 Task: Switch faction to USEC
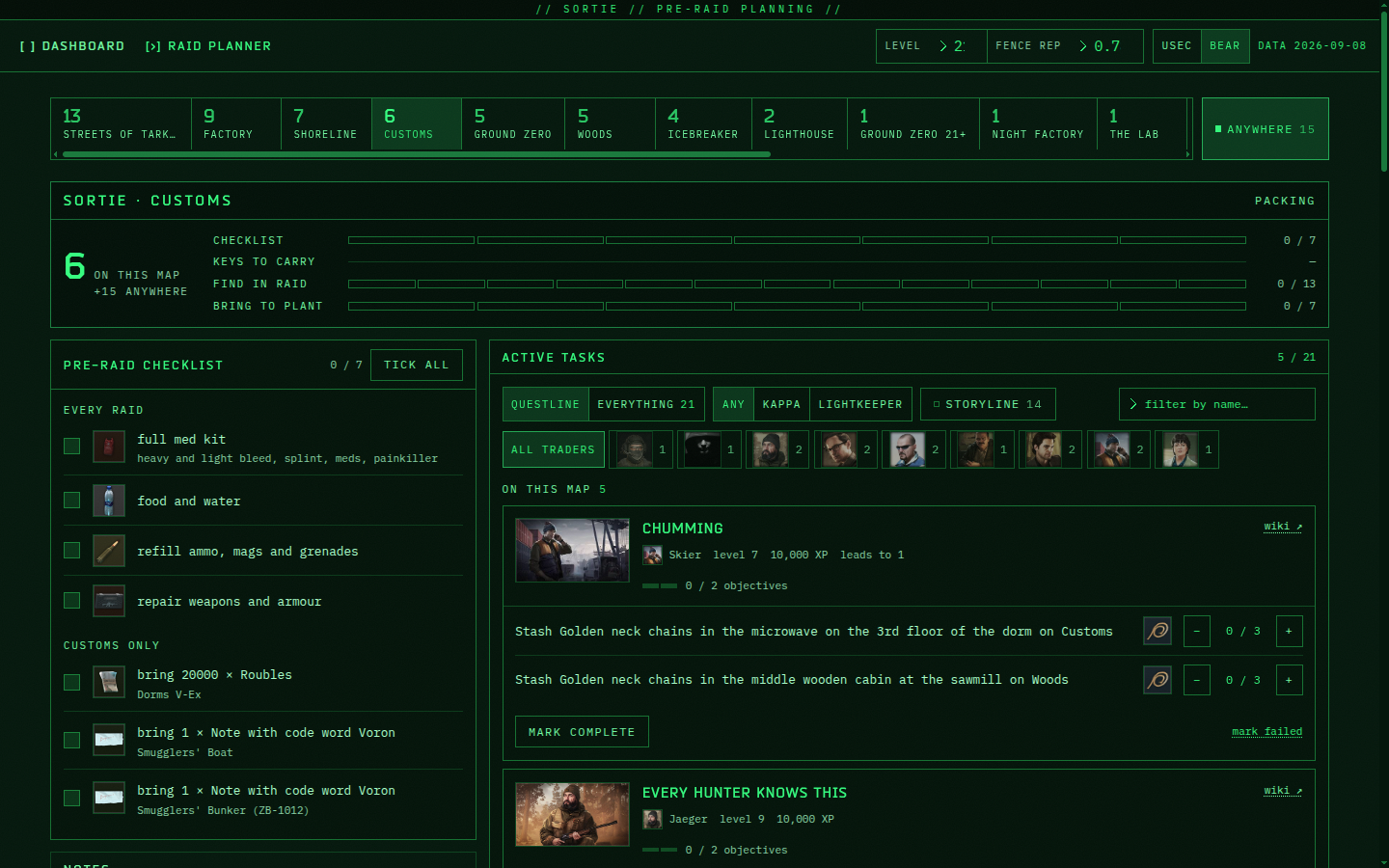pos(1177,46)
